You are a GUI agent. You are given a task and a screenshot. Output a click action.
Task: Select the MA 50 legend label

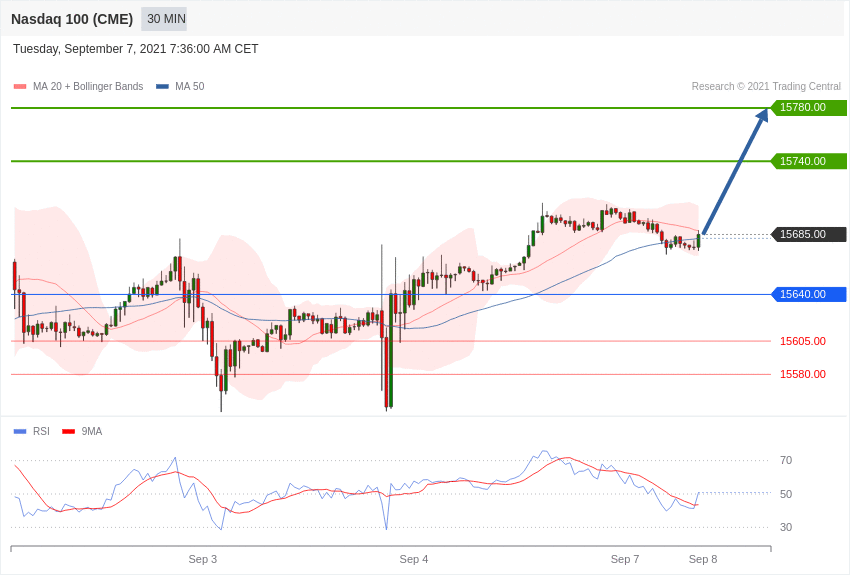pyautogui.click(x=190, y=86)
